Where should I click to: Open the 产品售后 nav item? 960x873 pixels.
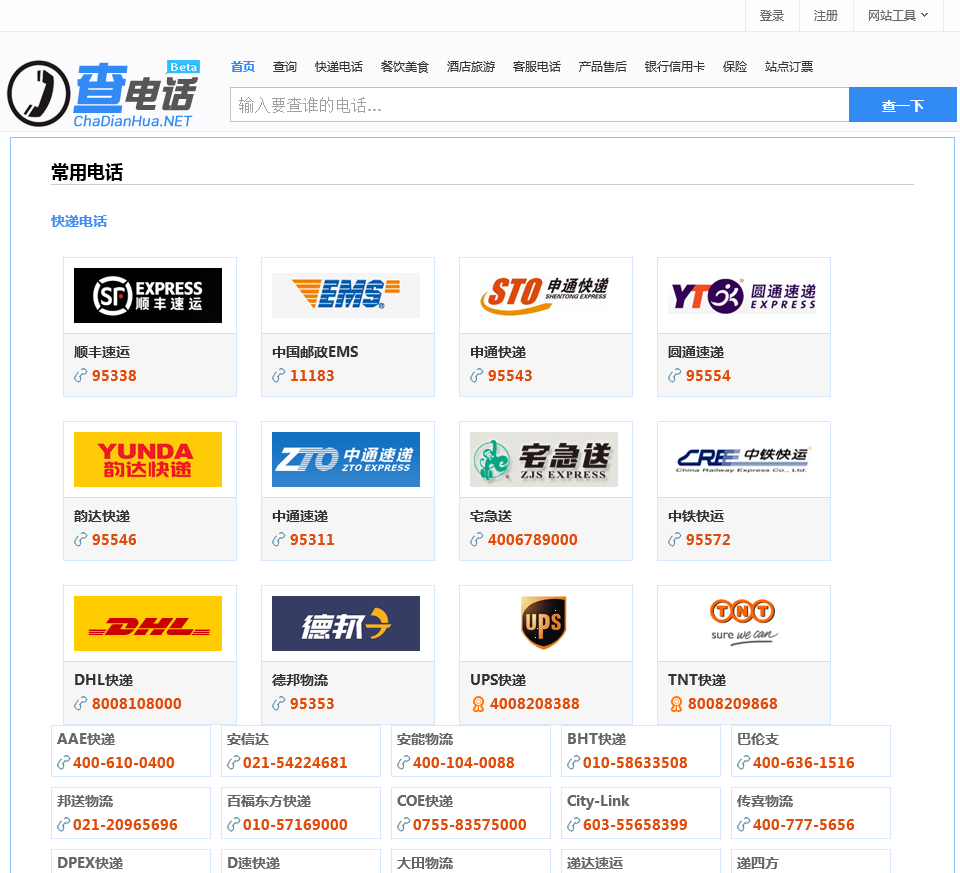pyautogui.click(x=602, y=66)
